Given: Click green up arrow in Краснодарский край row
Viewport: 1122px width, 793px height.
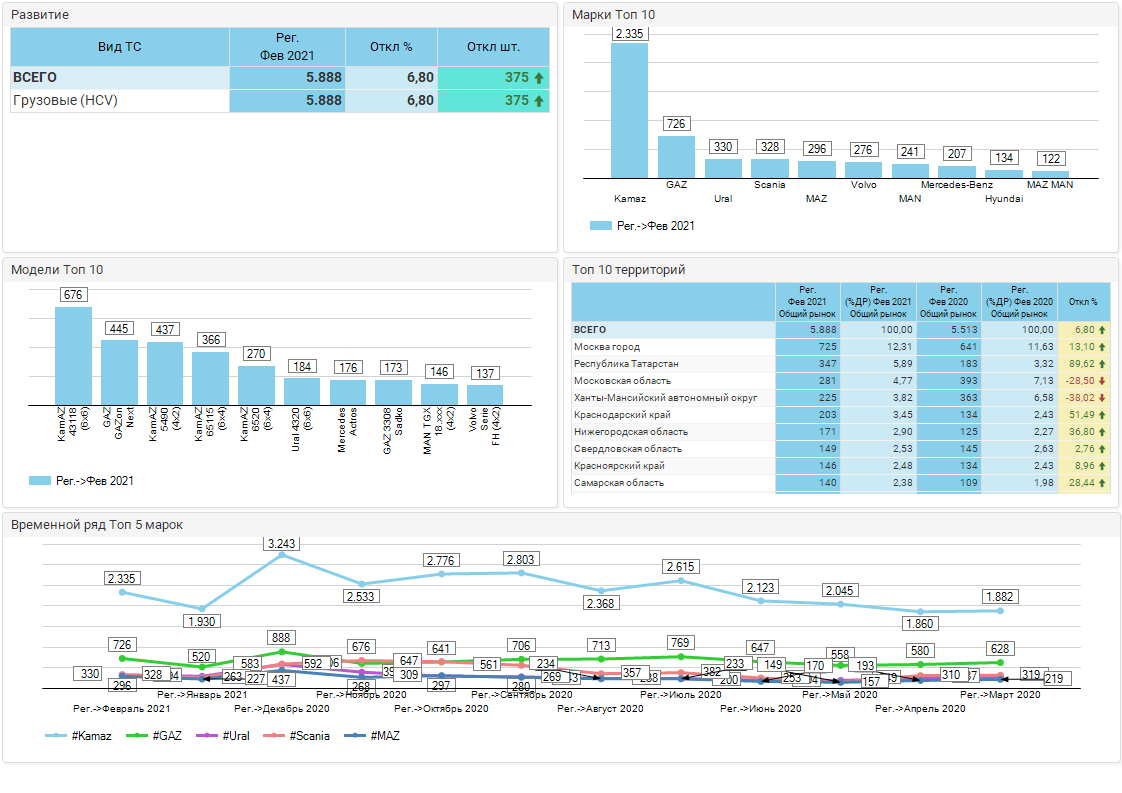Looking at the screenshot, I should point(1102,415).
